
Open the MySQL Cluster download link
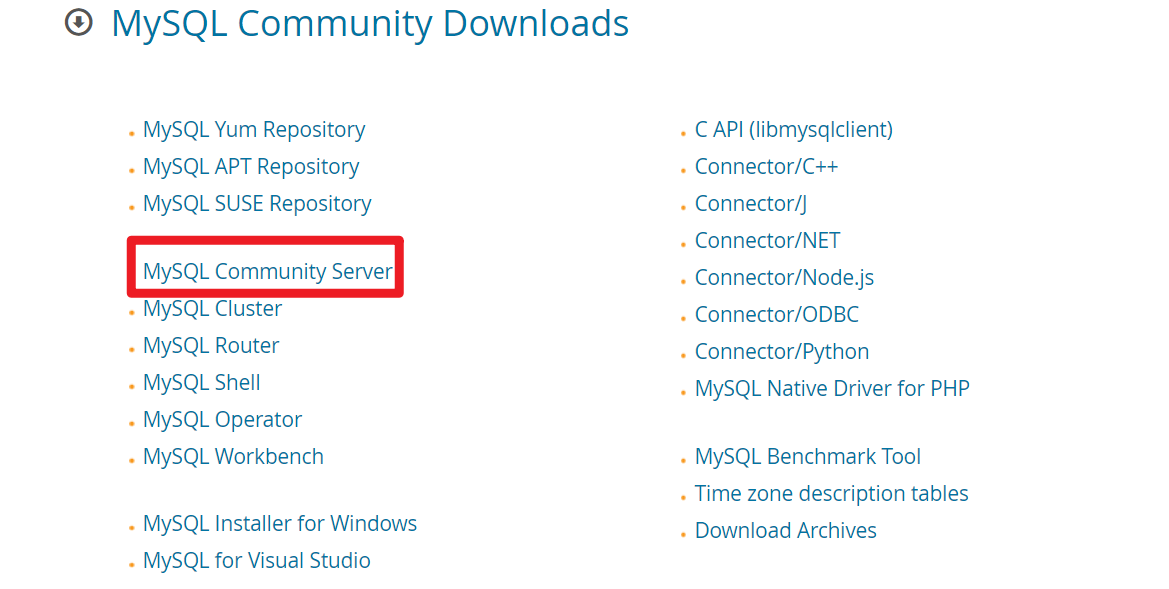pyautogui.click(x=212, y=309)
